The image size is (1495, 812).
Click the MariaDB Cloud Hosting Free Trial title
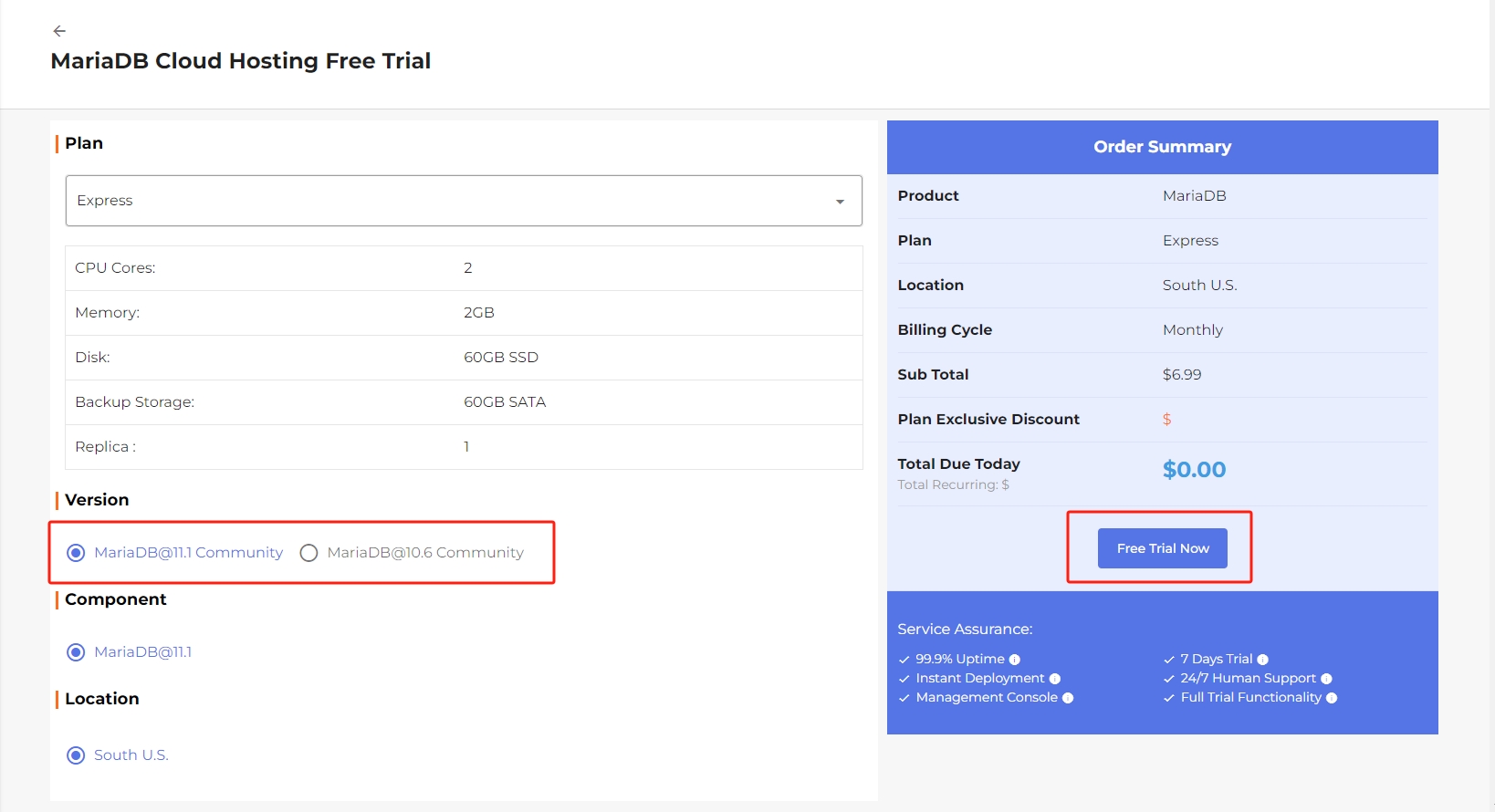(241, 61)
